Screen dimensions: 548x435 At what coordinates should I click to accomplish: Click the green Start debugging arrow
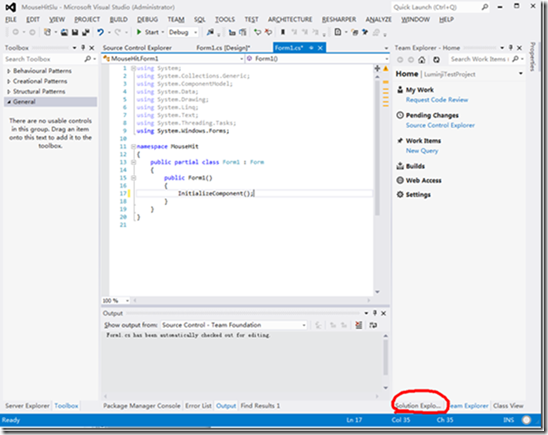(x=139, y=32)
